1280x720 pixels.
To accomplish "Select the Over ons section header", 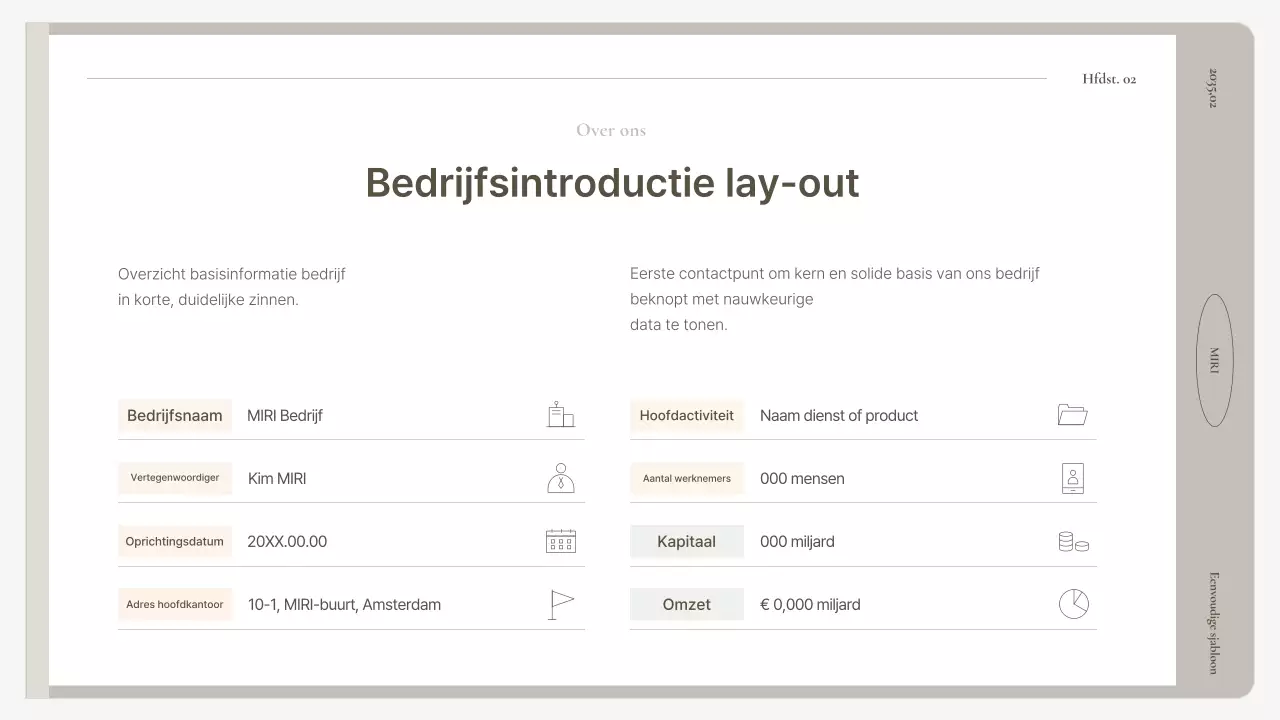I will tap(610, 130).
